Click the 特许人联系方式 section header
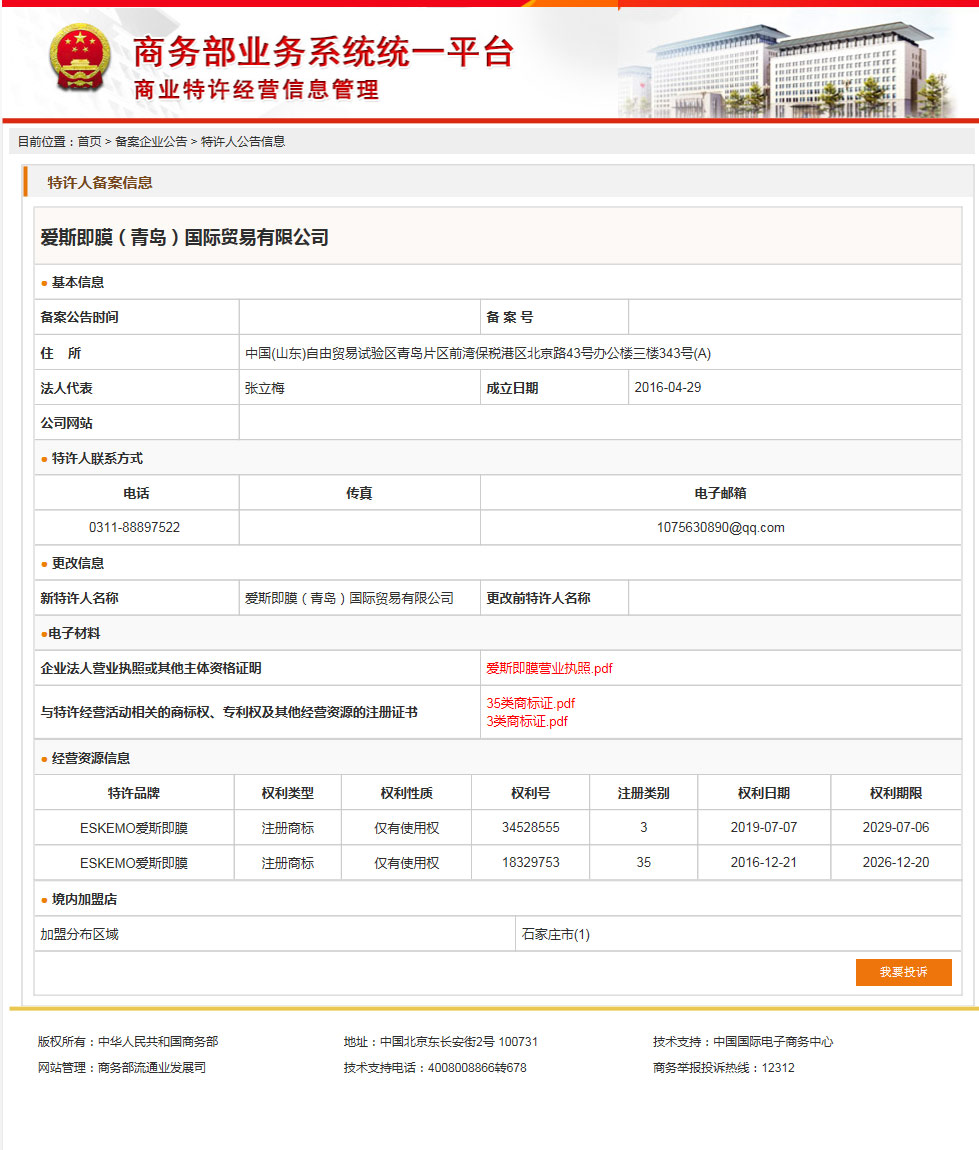 98,458
